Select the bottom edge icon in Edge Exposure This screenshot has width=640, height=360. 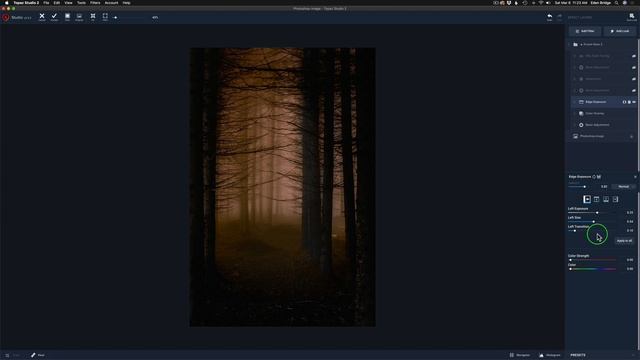[x=606, y=199]
